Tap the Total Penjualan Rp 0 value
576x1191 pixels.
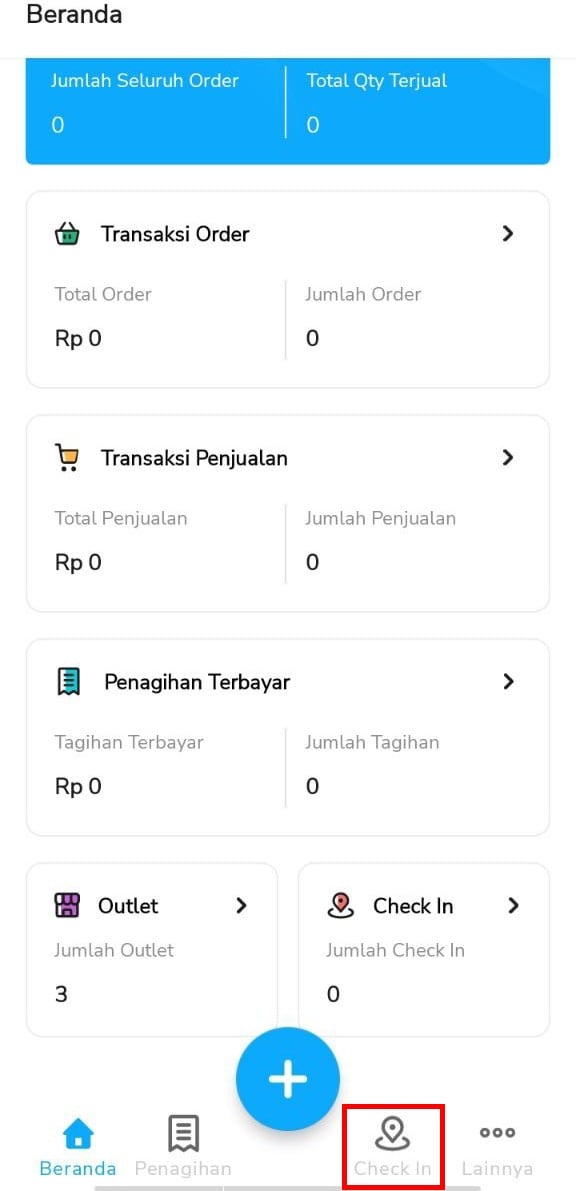78,562
